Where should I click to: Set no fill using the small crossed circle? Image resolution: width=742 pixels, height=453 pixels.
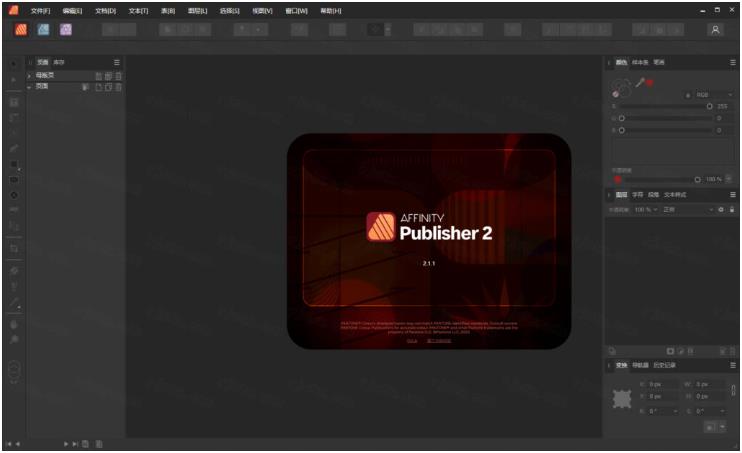point(616,94)
